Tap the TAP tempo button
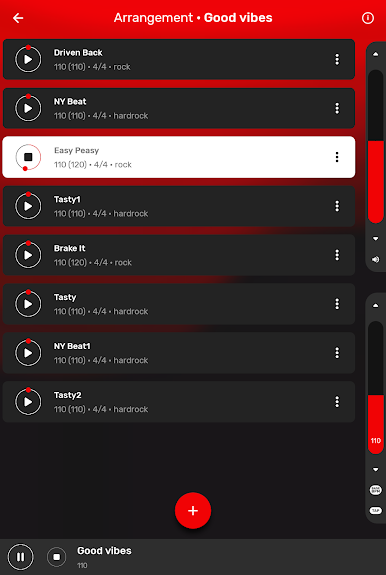This screenshot has width=386, height=575. coord(375,510)
